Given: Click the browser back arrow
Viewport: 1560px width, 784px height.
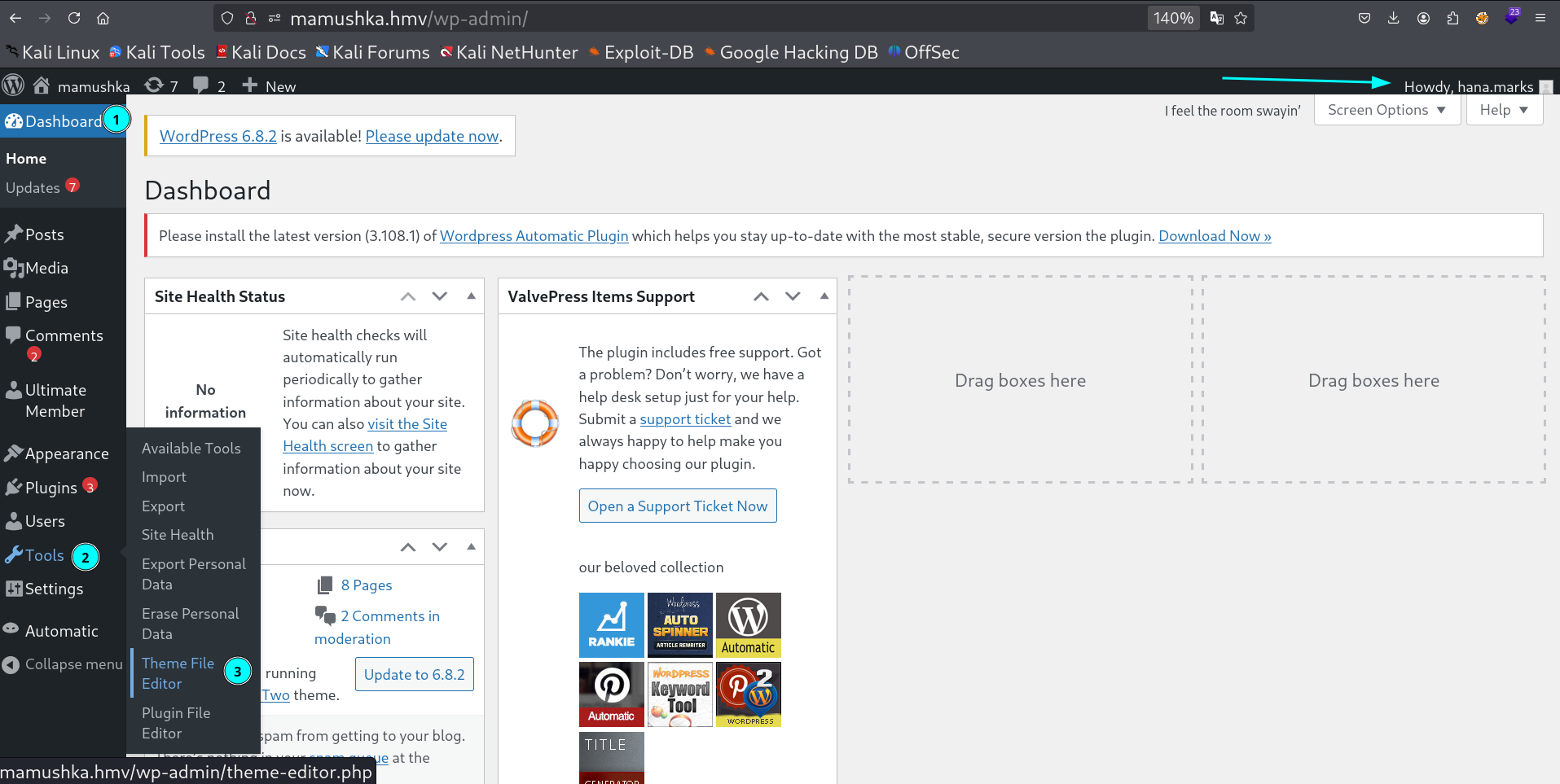Looking at the screenshot, I should 15,18.
